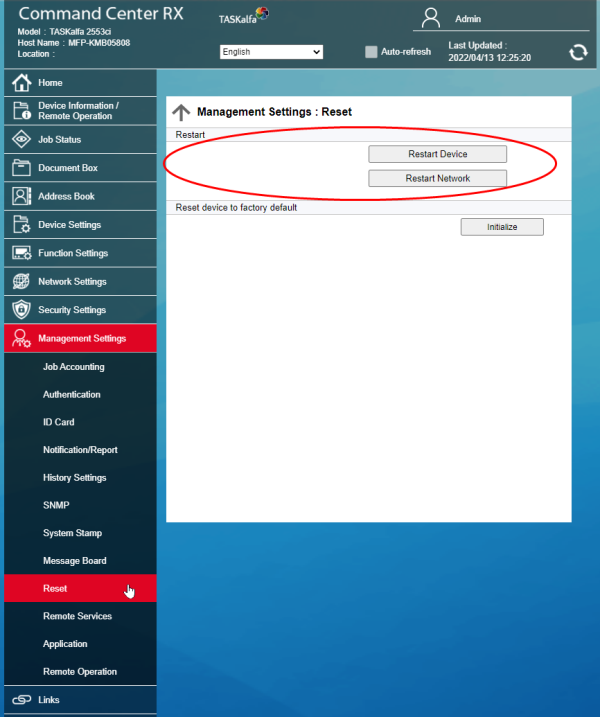The image size is (600, 717).
Task: Click the Address Book contact icon
Action: [x=21, y=196]
